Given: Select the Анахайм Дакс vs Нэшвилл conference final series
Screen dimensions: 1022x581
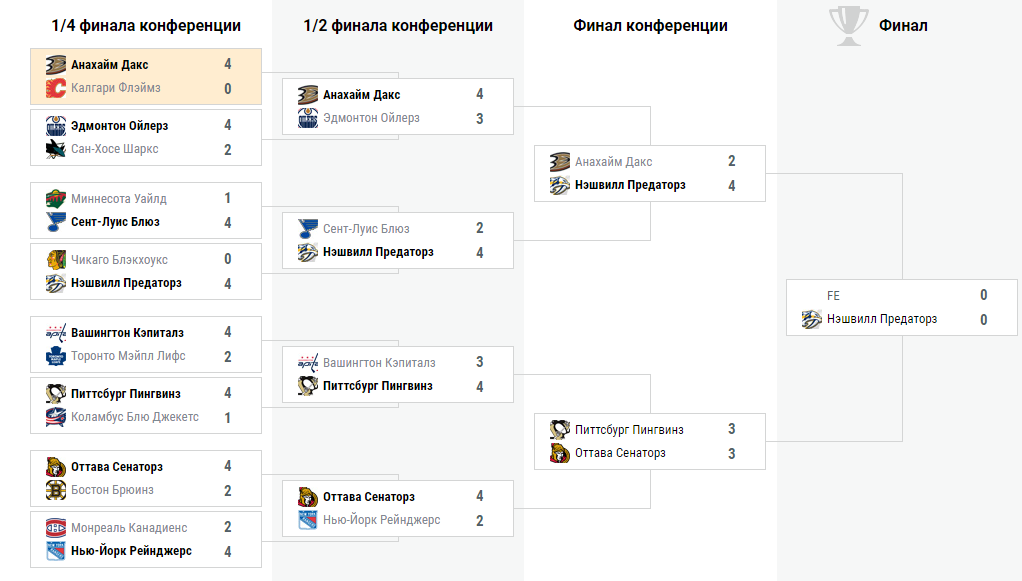Looking at the screenshot, I should coord(650,173).
